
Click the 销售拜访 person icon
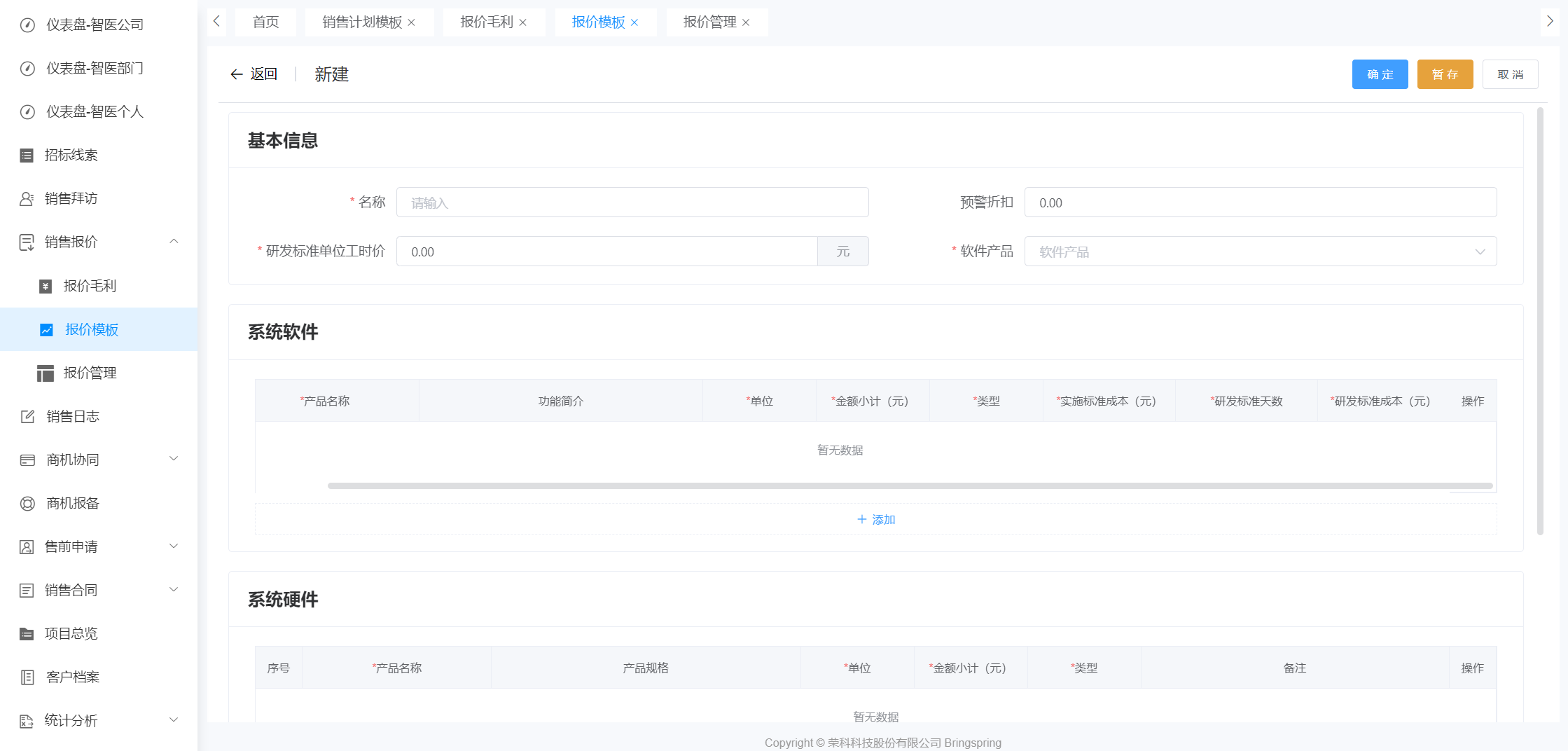tap(27, 199)
